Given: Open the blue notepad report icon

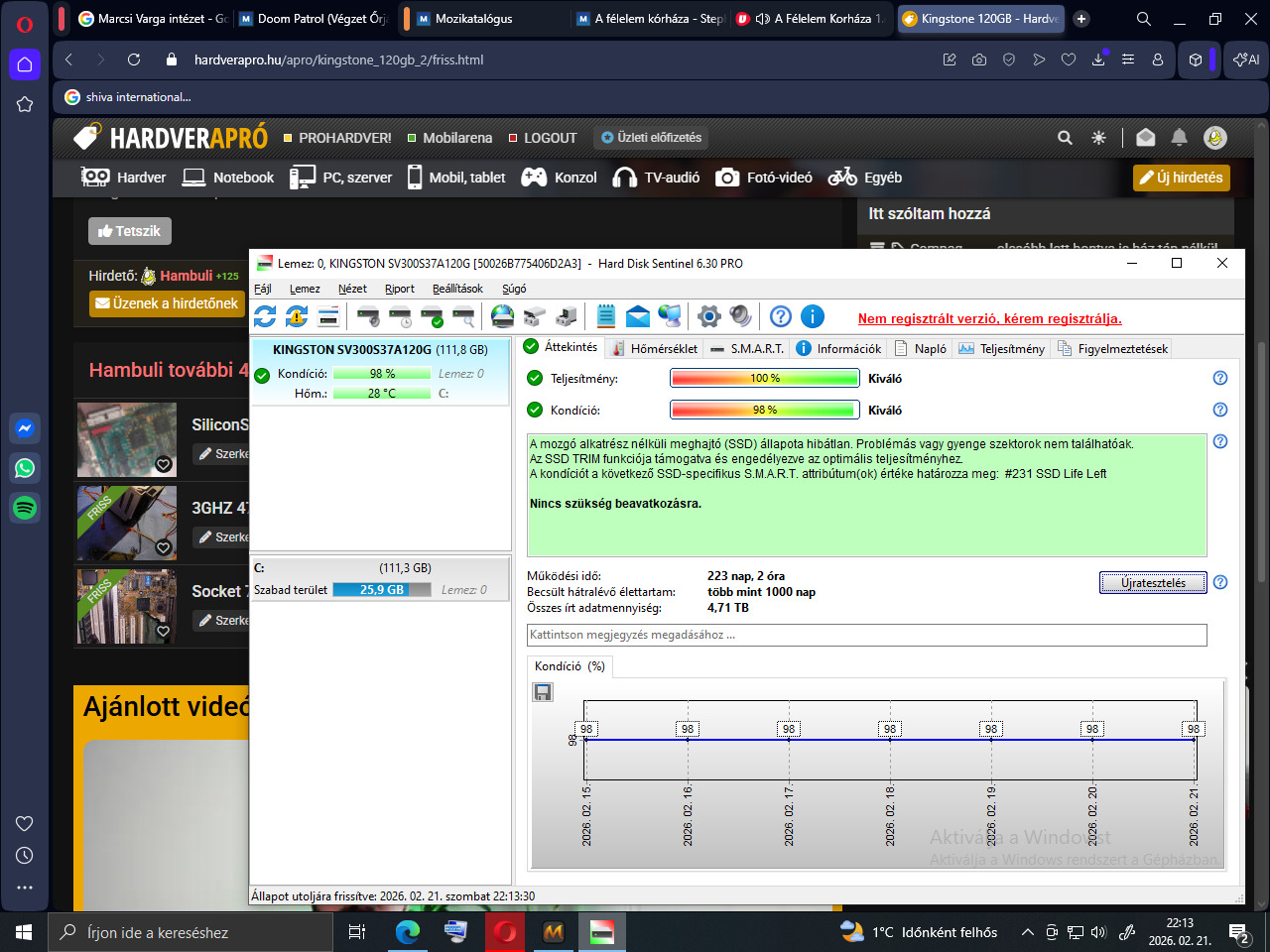Looking at the screenshot, I should coord(606,316).
